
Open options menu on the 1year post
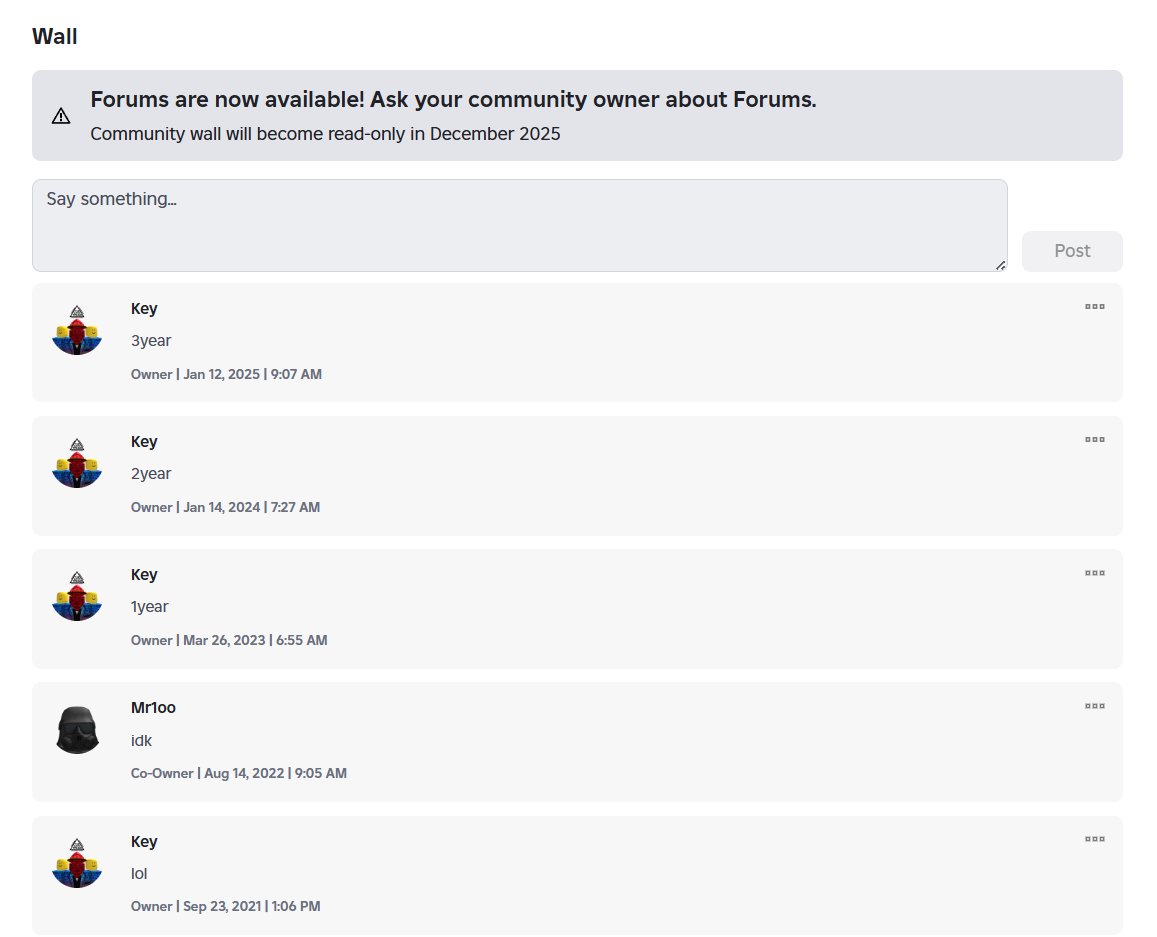(1094, 573)
